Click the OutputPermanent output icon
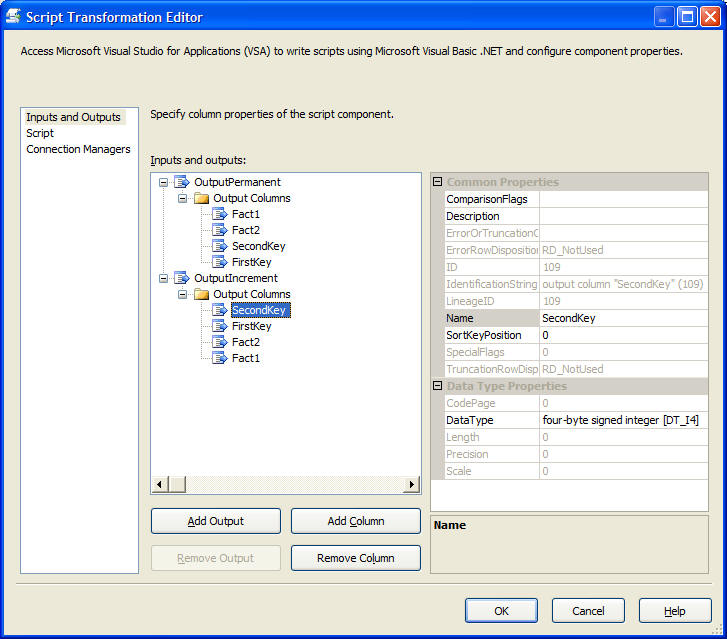This screenshot has width=727, height=639. [182, 182]
